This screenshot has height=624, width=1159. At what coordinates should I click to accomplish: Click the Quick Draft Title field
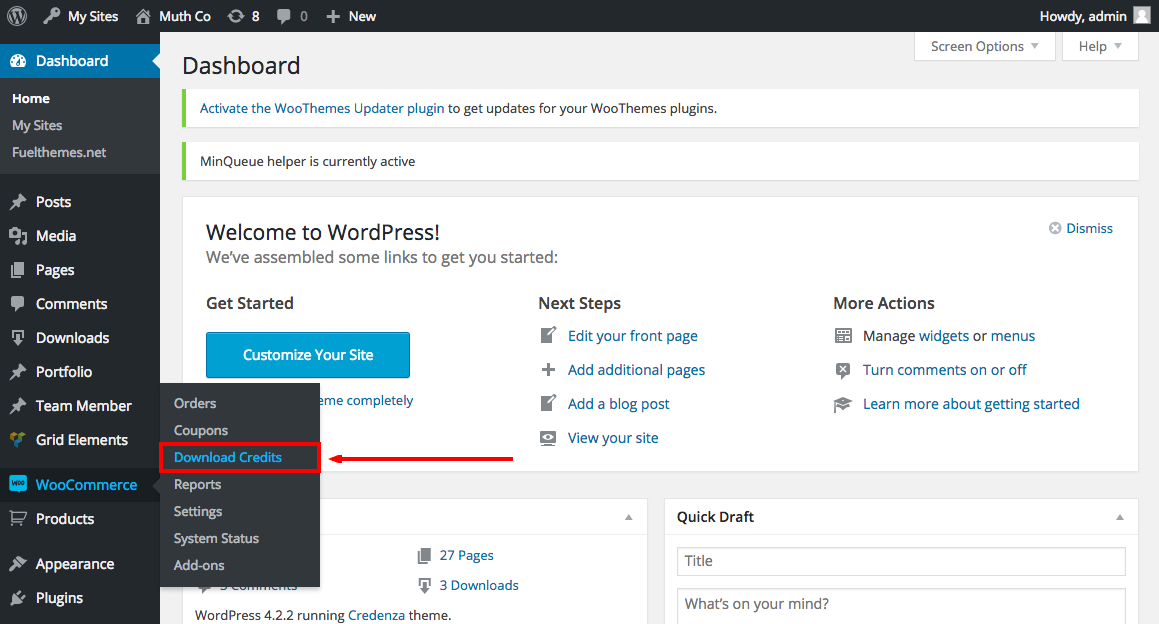pos(901,561)
